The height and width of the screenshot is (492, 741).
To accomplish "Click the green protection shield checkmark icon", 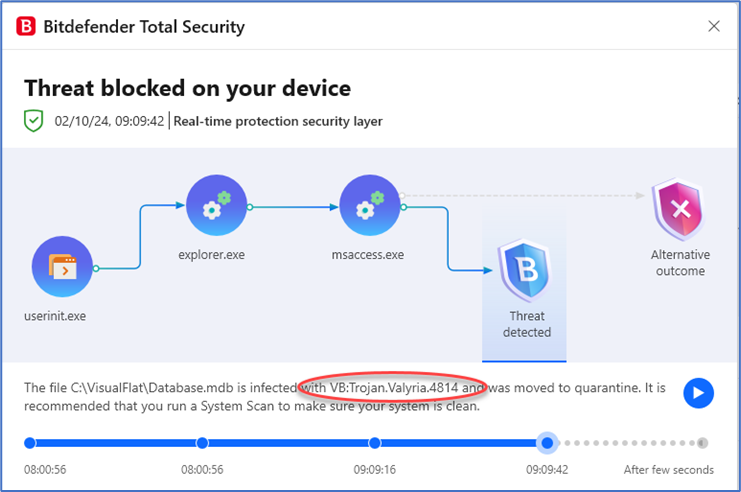I will [x=34, y=121].
